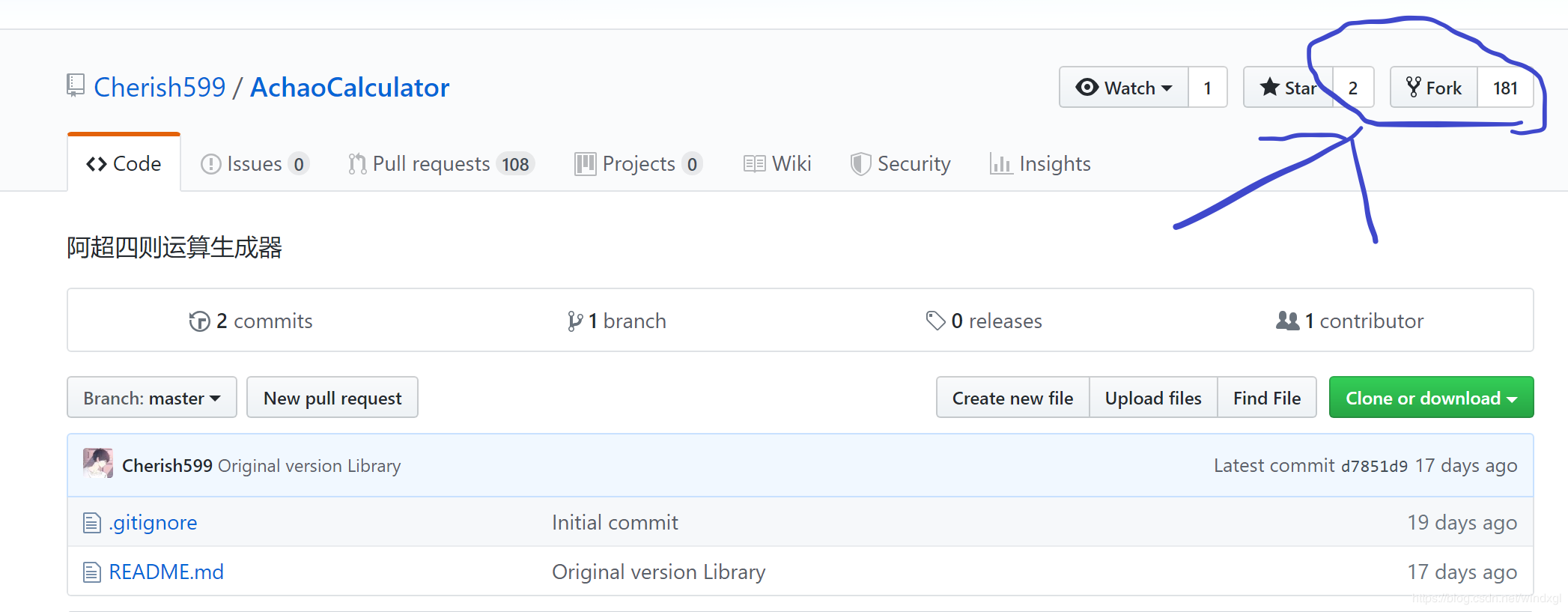Image resolution: width=1568 pixels, height=612 pixels.
Task: Click New pull request button
Action: point(332,398)
